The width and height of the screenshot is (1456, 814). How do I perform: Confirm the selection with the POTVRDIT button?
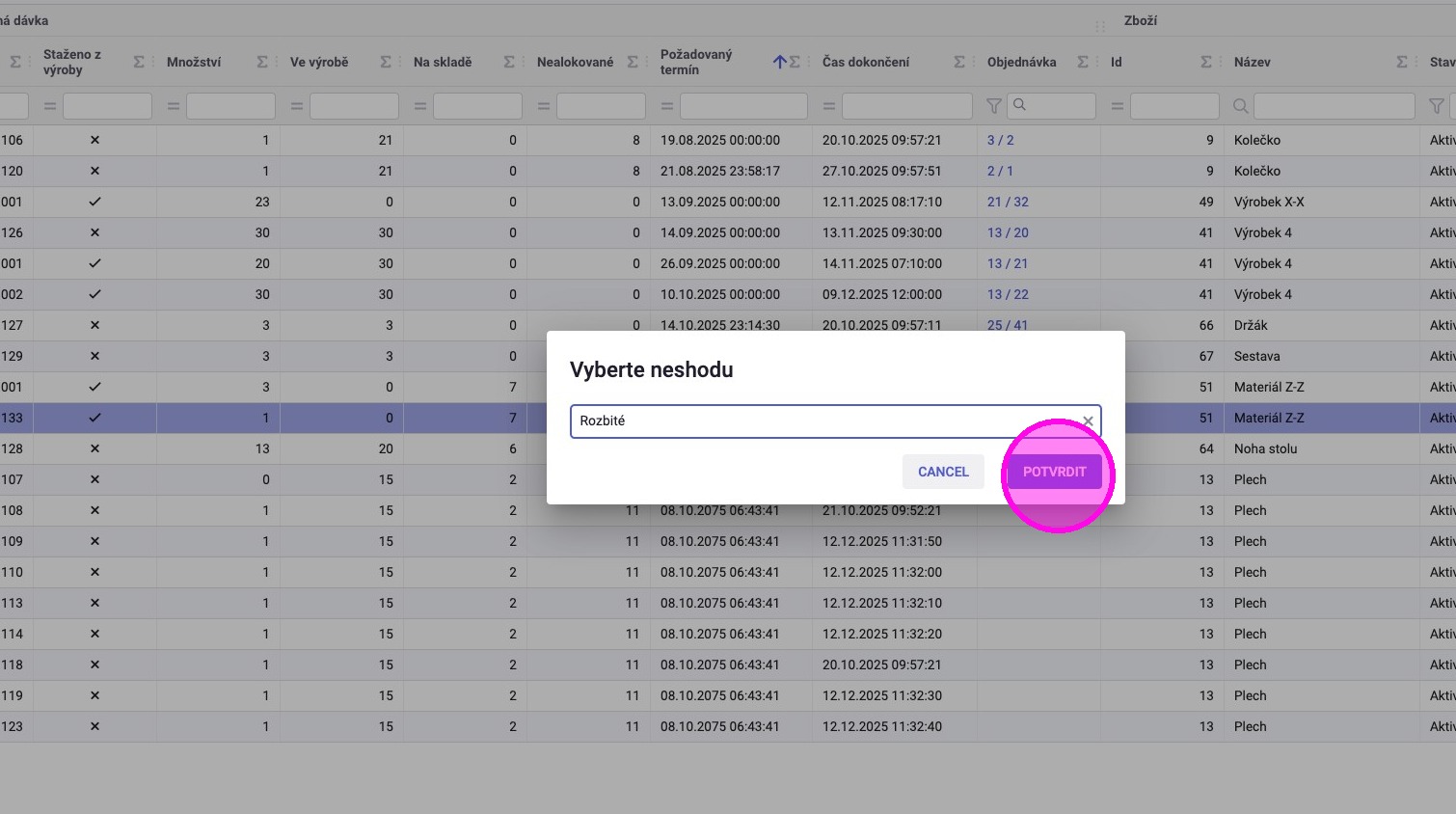coord(1055,472)
